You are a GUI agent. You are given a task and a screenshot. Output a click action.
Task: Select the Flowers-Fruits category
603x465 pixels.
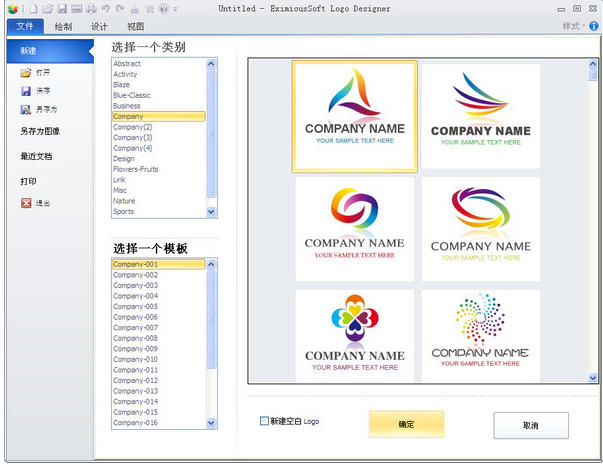point(159,169)
